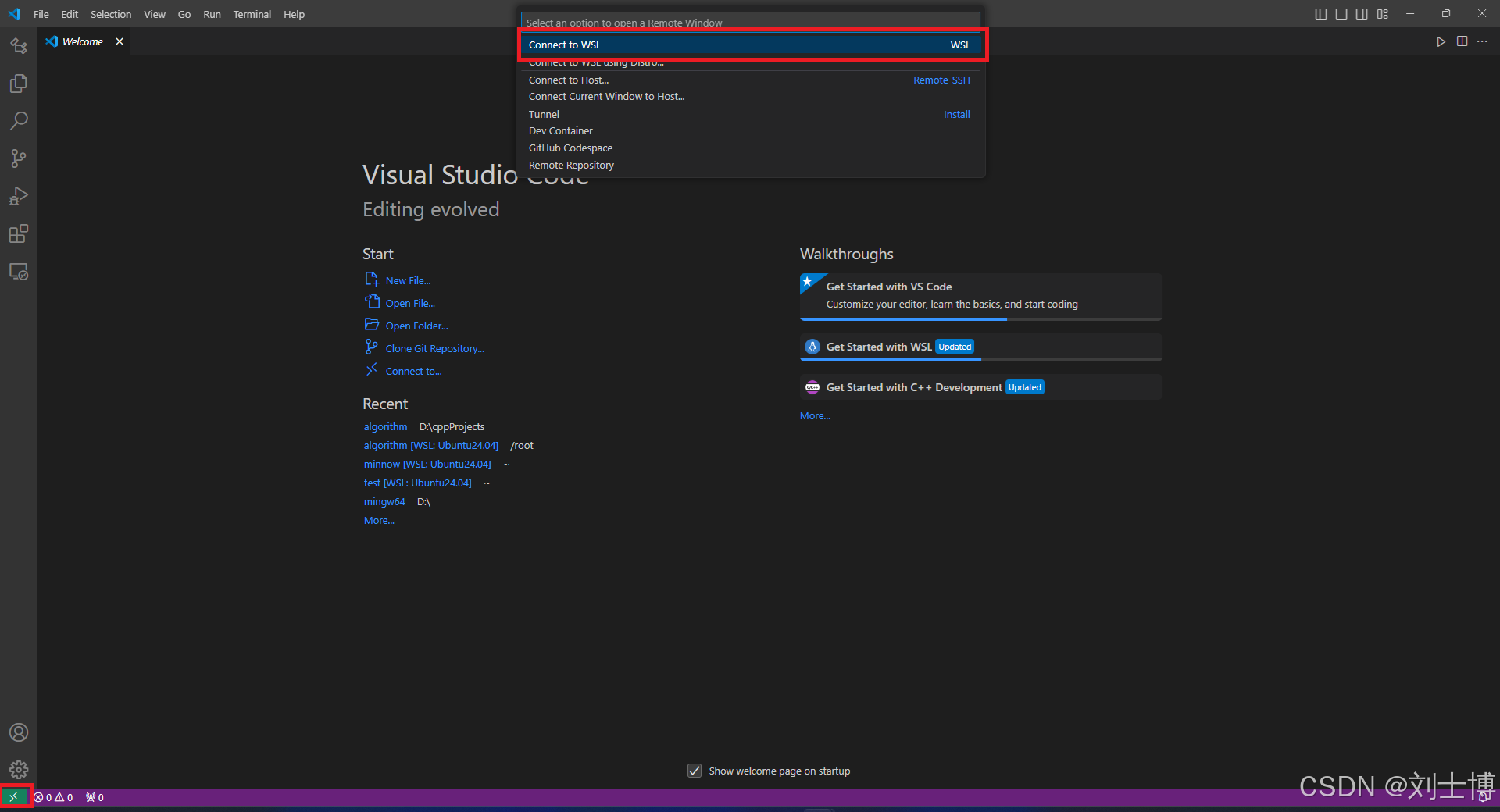Click the Open File... link
This screenshot has width=1500, height=812.
pyautogui.click(x=410, y=303)
